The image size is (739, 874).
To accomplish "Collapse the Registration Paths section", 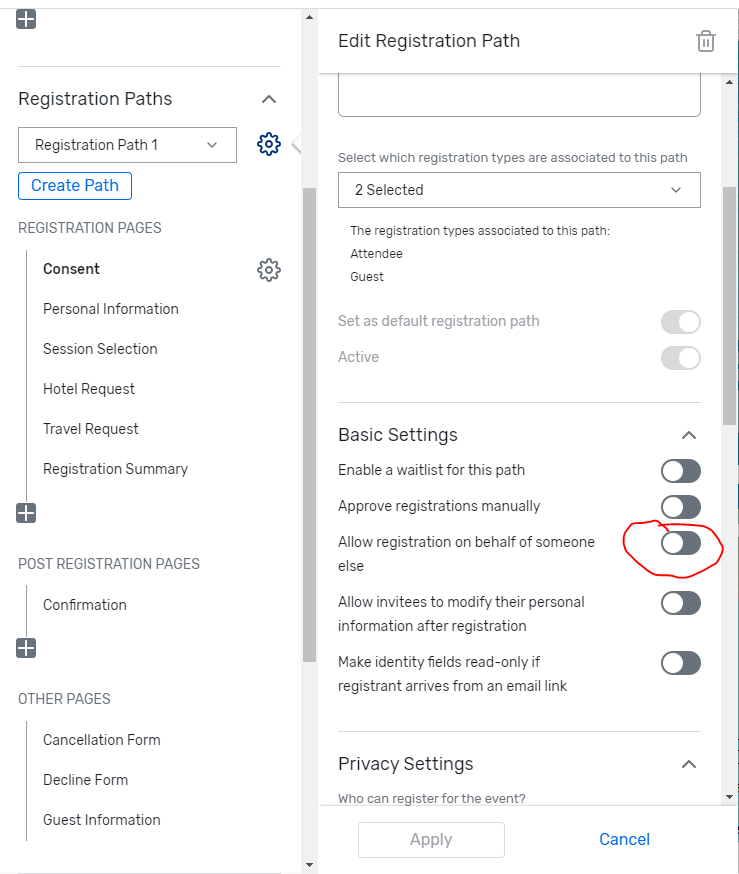I will pyautogui.click(x=269, y=99).
